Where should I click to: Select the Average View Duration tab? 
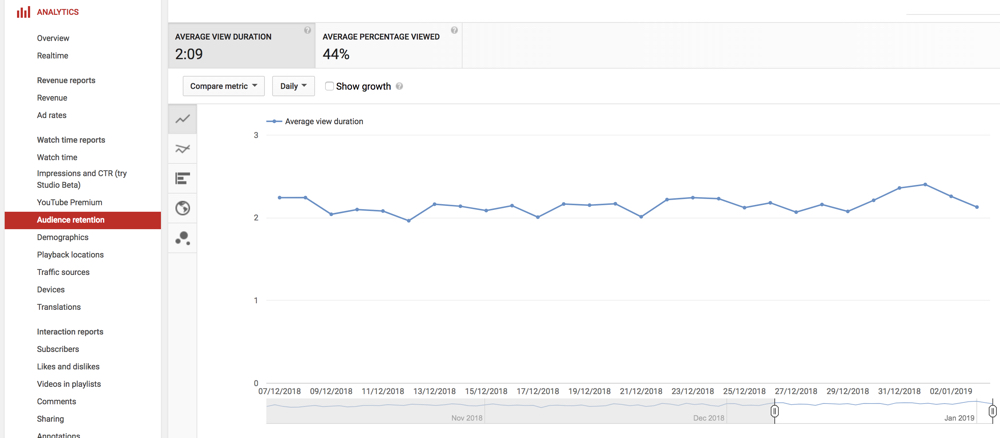click(242, 46)
